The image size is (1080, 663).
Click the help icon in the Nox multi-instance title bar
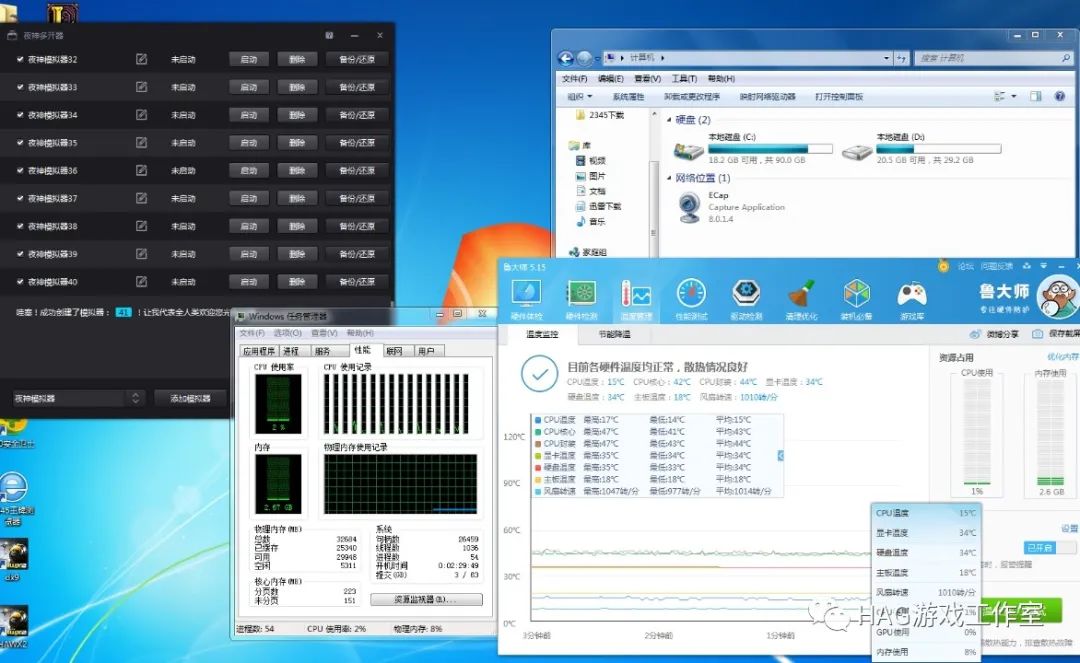[329, 35]
